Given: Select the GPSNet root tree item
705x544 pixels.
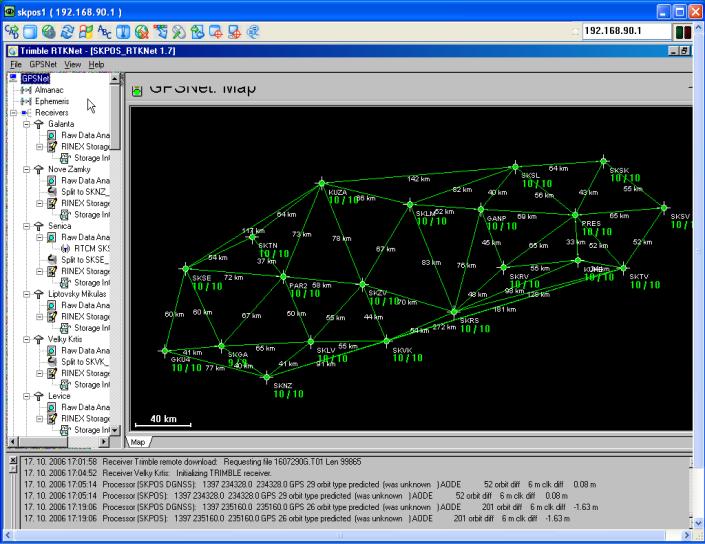Looking at the screenshot, I should [35, 78].
